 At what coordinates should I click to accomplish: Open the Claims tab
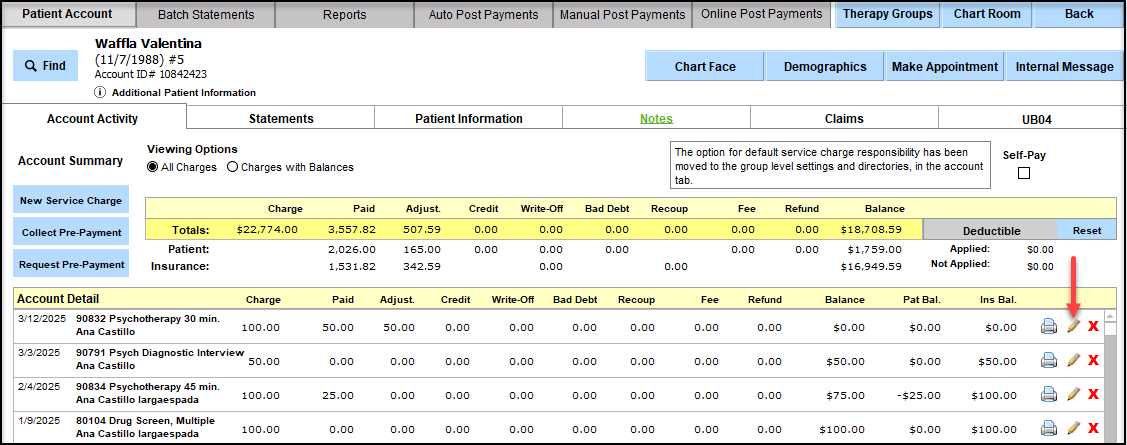(x=843, y=118)
